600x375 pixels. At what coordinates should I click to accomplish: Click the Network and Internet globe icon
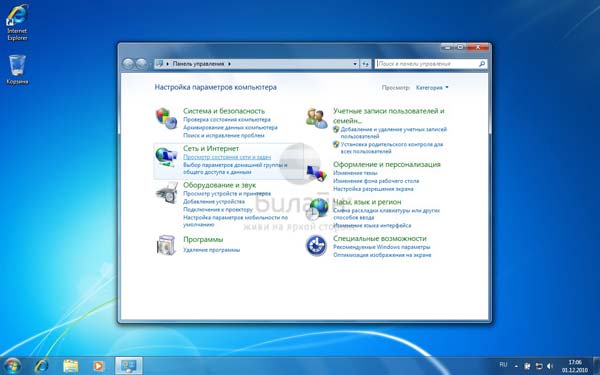pyautogui.click(x=166, y=157)
